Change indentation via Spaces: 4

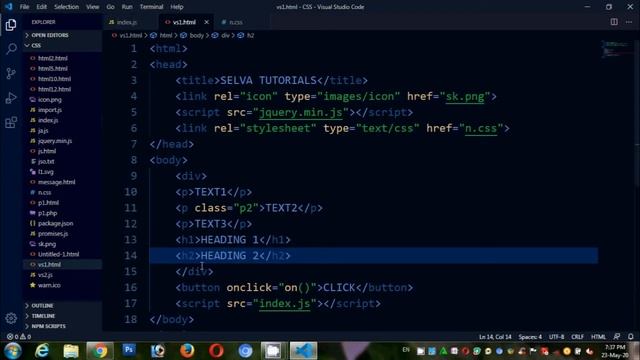(x=530, y=337)
